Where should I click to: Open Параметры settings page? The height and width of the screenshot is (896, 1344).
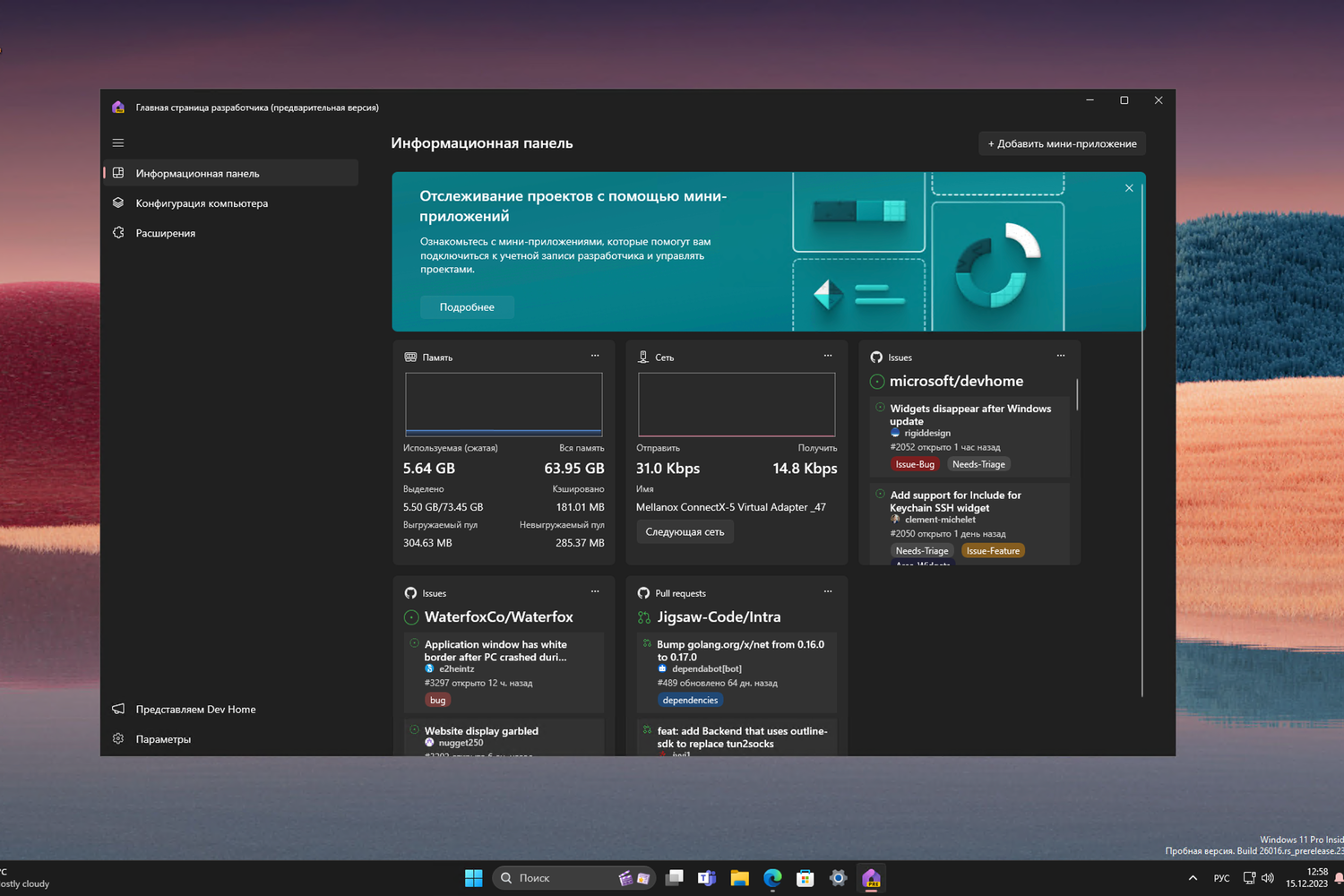tap(231, 739)
